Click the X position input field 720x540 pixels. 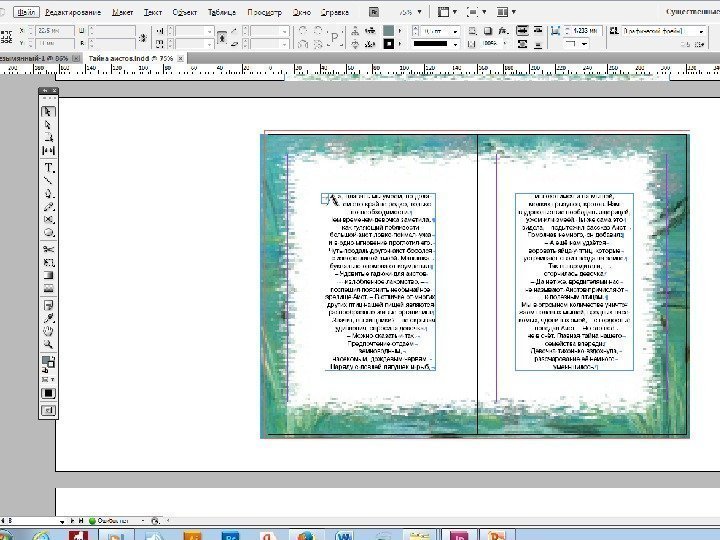pos(55,31)
